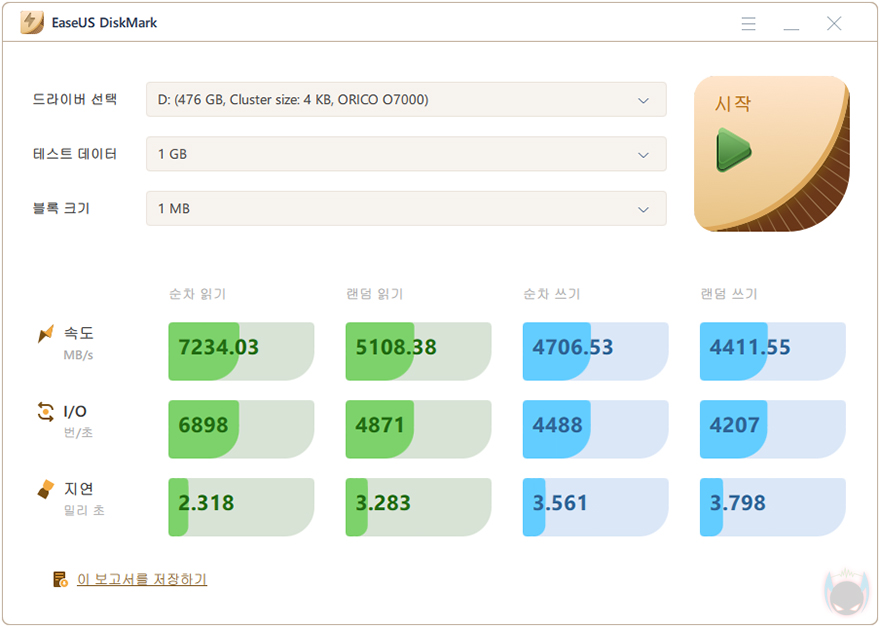Click the 번/초 unit label
This screenshot has width=880, height=627.
[78, 433]
